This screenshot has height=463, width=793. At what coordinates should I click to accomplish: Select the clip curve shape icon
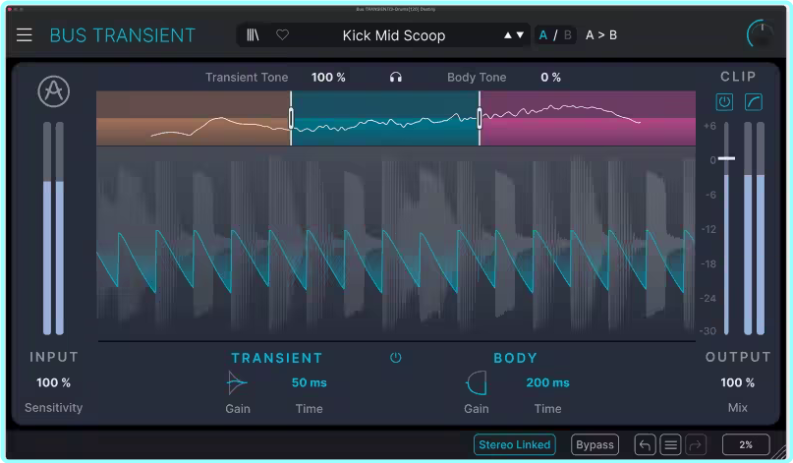[x=753, y=102]
